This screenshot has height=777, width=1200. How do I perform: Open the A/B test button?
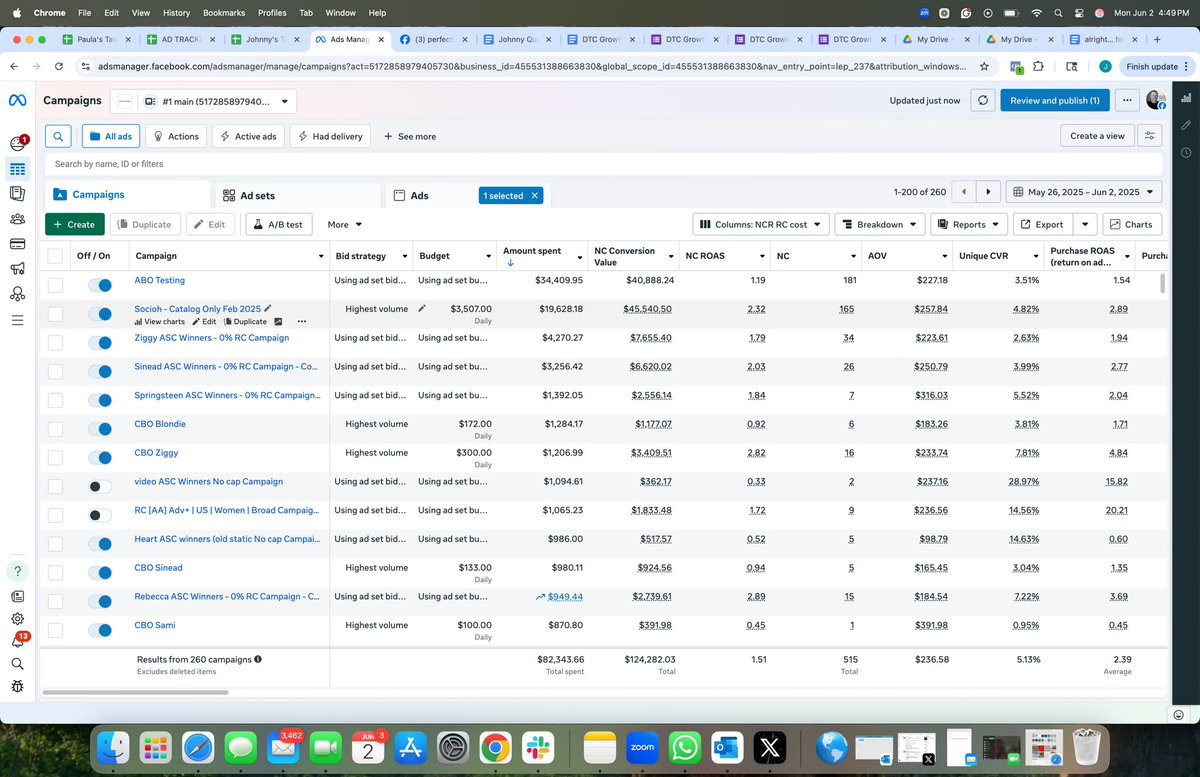[279, 224]
